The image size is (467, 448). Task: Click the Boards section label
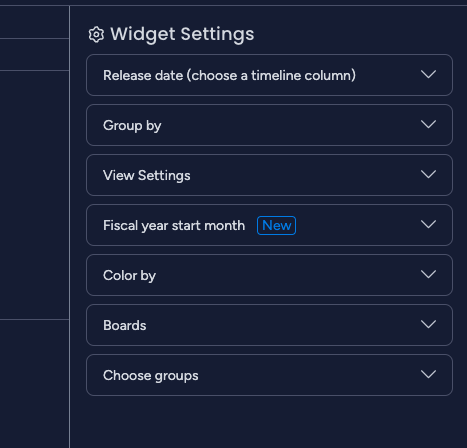[x=125, y=325]
